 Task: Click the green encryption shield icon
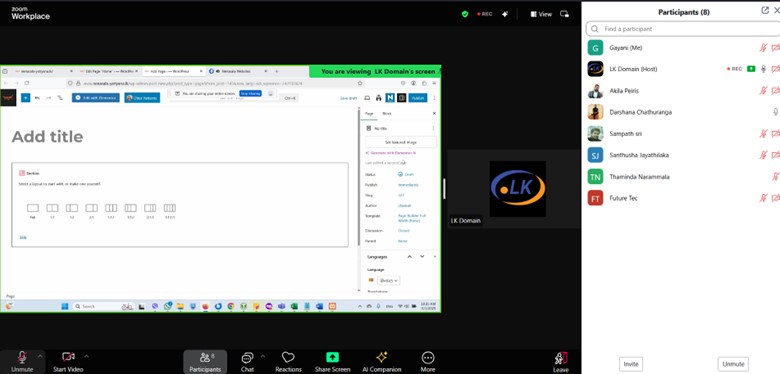click(465, 14)
